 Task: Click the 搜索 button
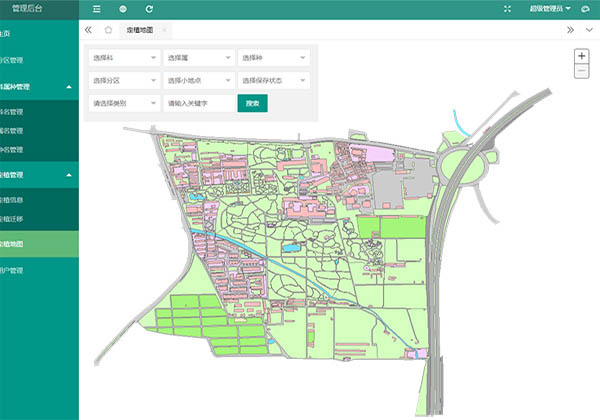pyautogui.click(x=252, y=103)
